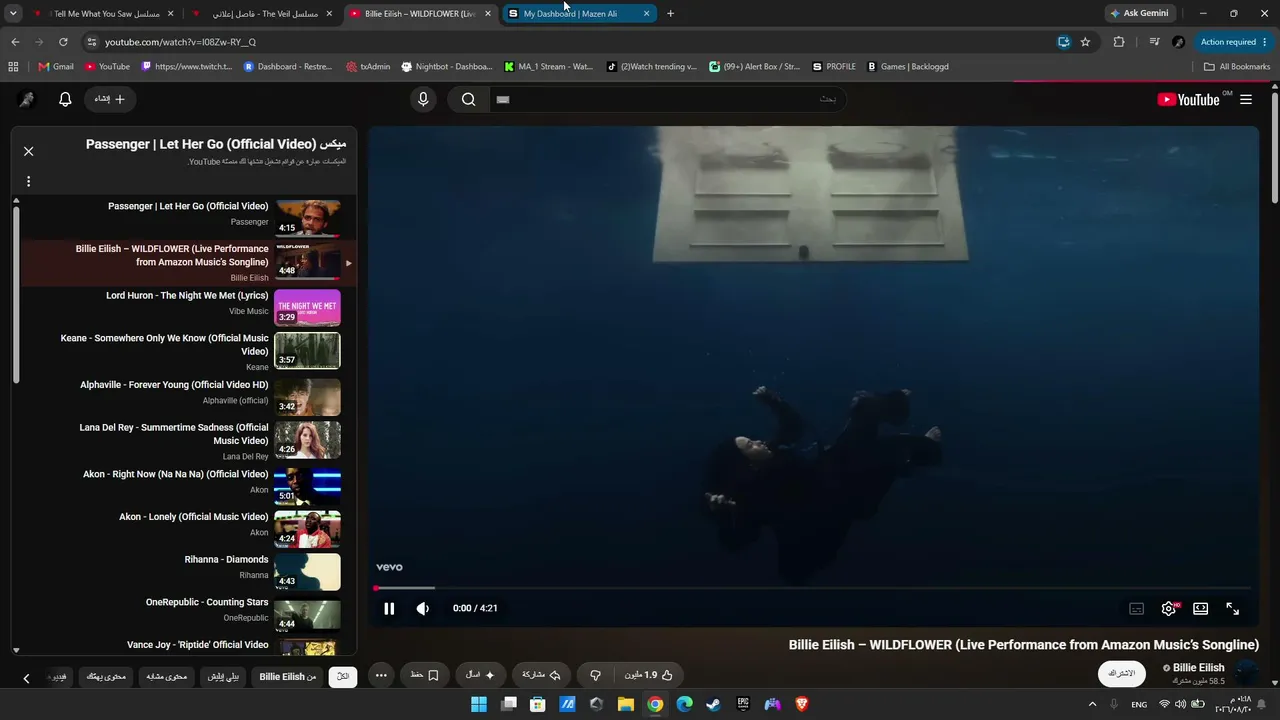The image size is (1280, 720).
Task: Dislike the video with thumbs-down
Action: (595, 675)
